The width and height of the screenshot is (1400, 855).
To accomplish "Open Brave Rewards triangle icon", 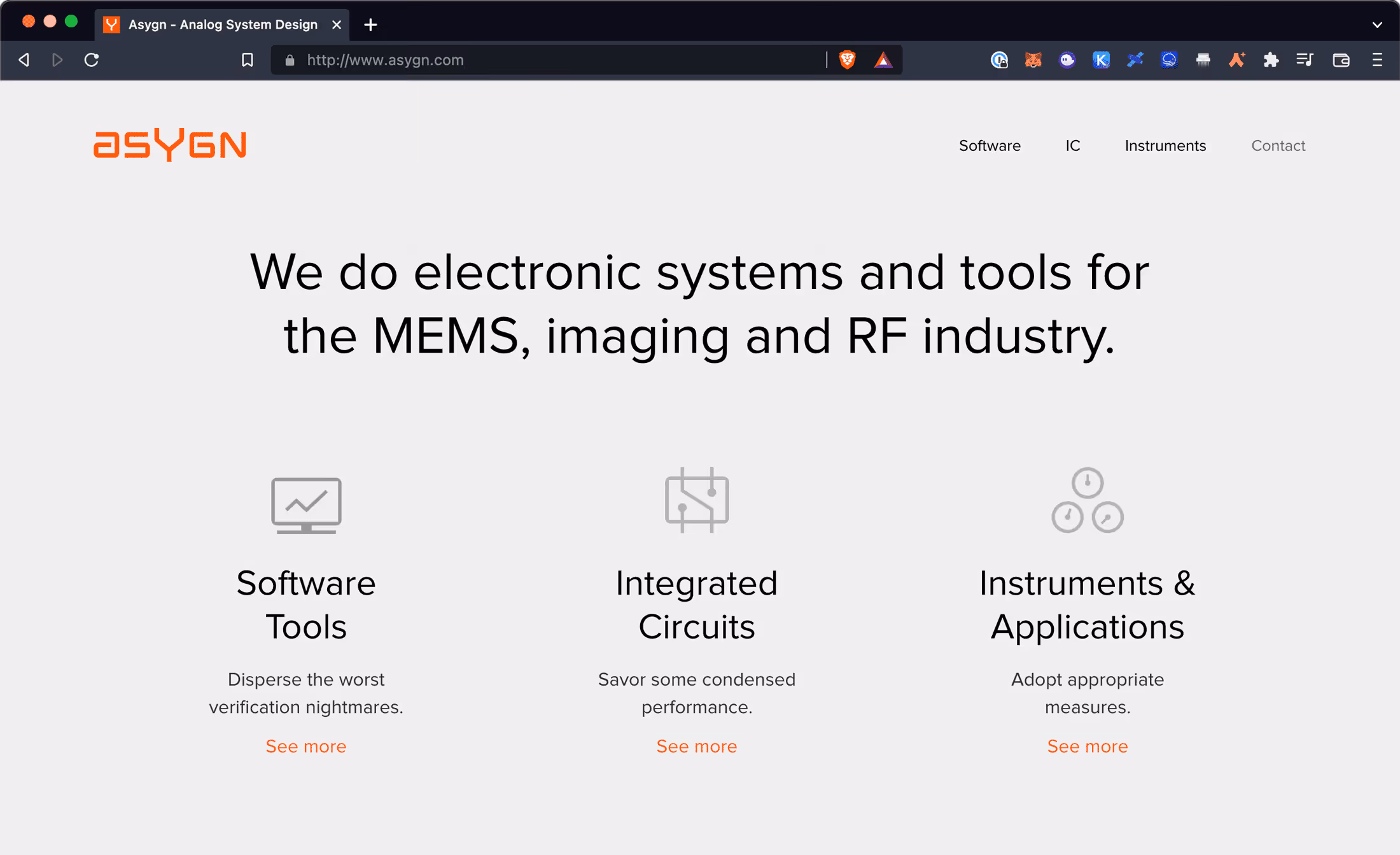I will pyautogui.click(x=883, y=60).
